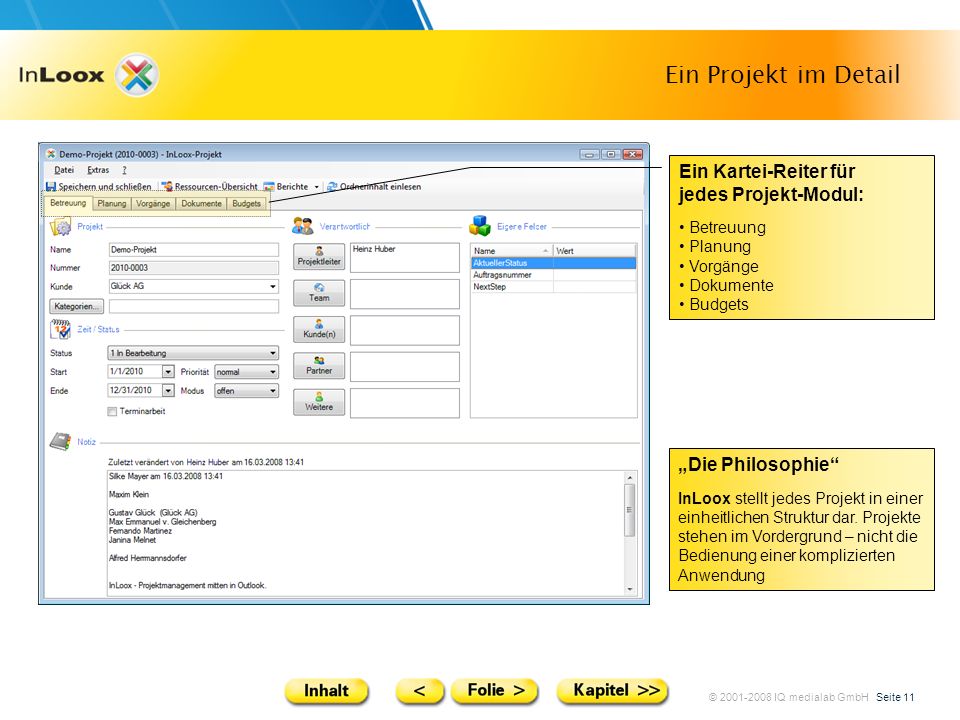The height and width of the screenshot is (720, 960).
Task: Click the Weitere button
Action: click(x=319, y=402)
